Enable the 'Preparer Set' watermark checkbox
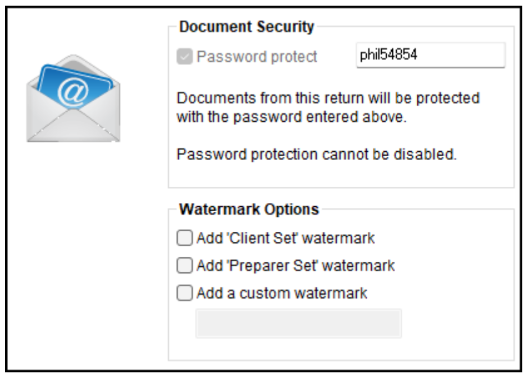Screen dimensions: 523x375 184,266
